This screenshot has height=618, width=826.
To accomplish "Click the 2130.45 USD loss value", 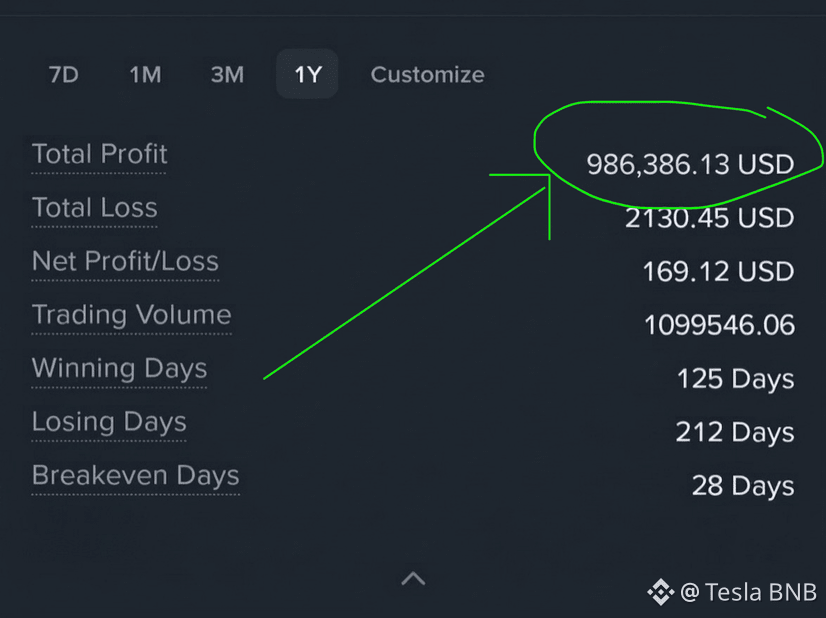I will click(x=709, y=218).
